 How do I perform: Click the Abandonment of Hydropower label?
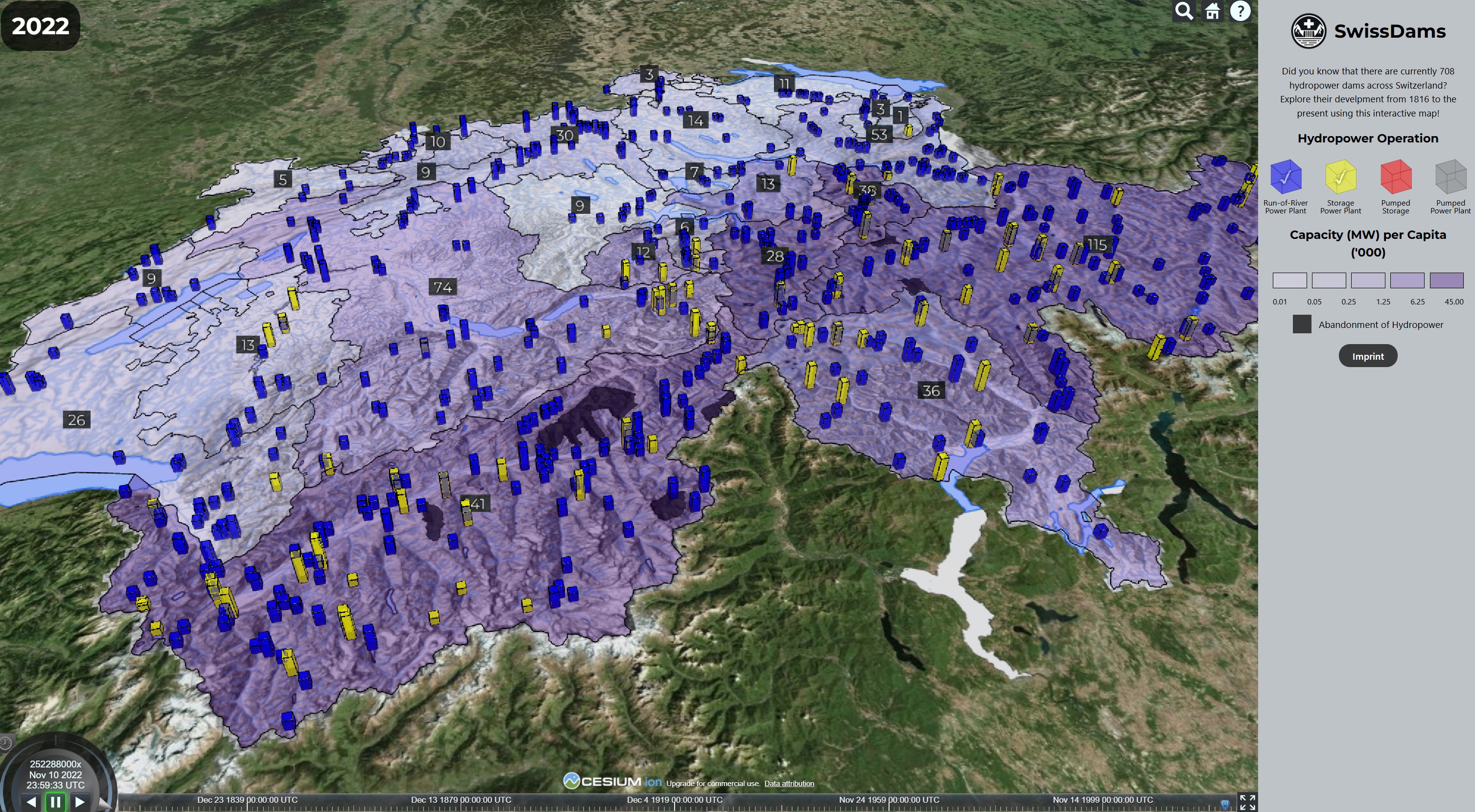[x=1381, y=325]
